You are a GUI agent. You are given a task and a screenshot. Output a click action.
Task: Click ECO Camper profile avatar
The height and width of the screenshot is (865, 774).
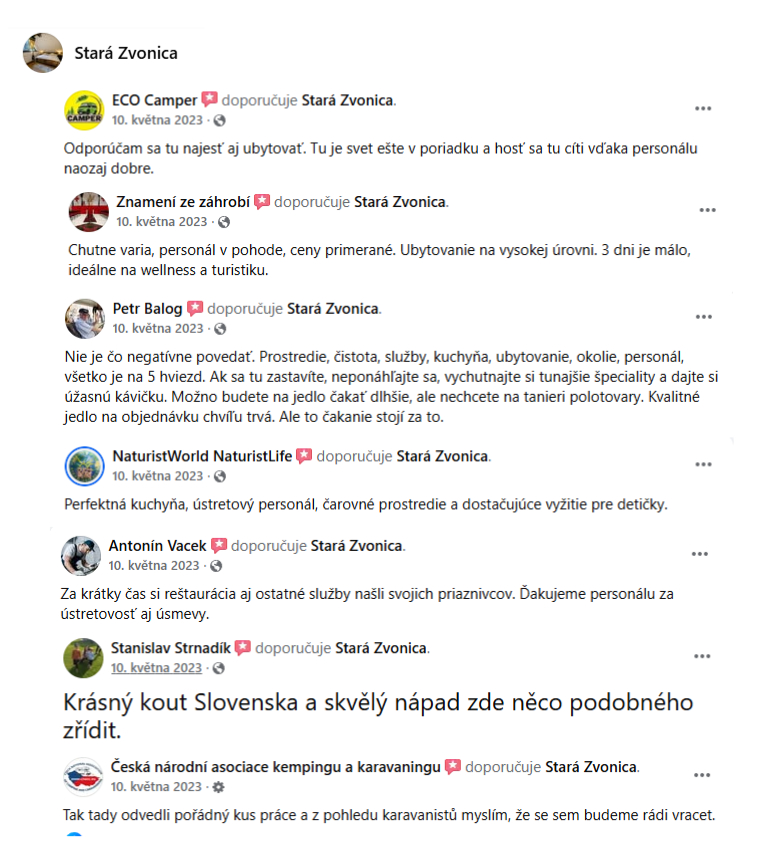click(x=84, y=110)
